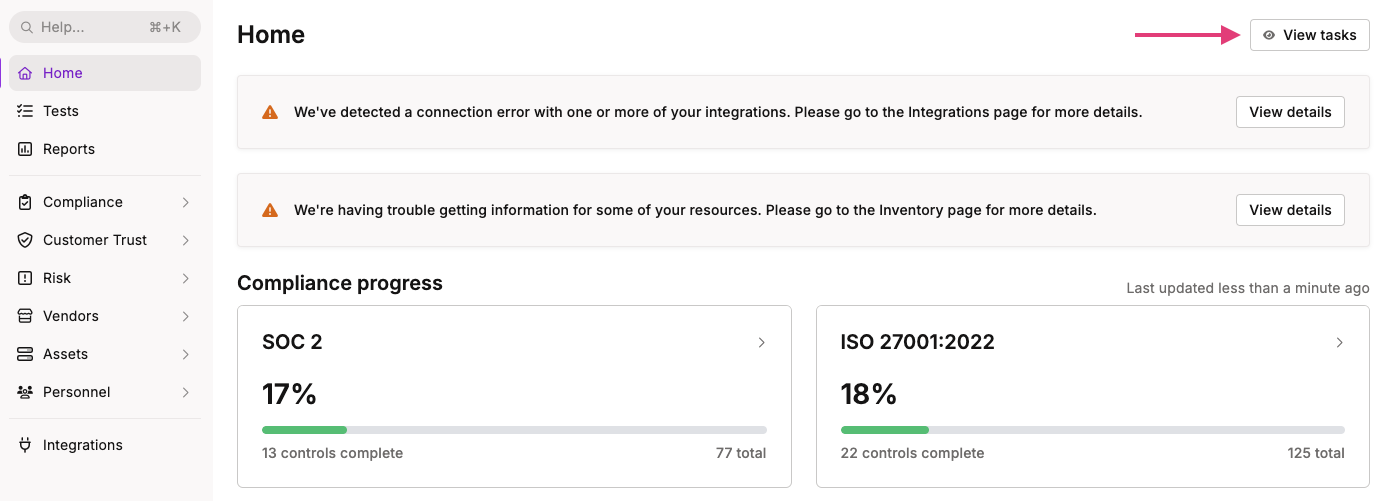Click the Personnel people icon
Screen dimensions: 1392x501
(x=25, y=392)
